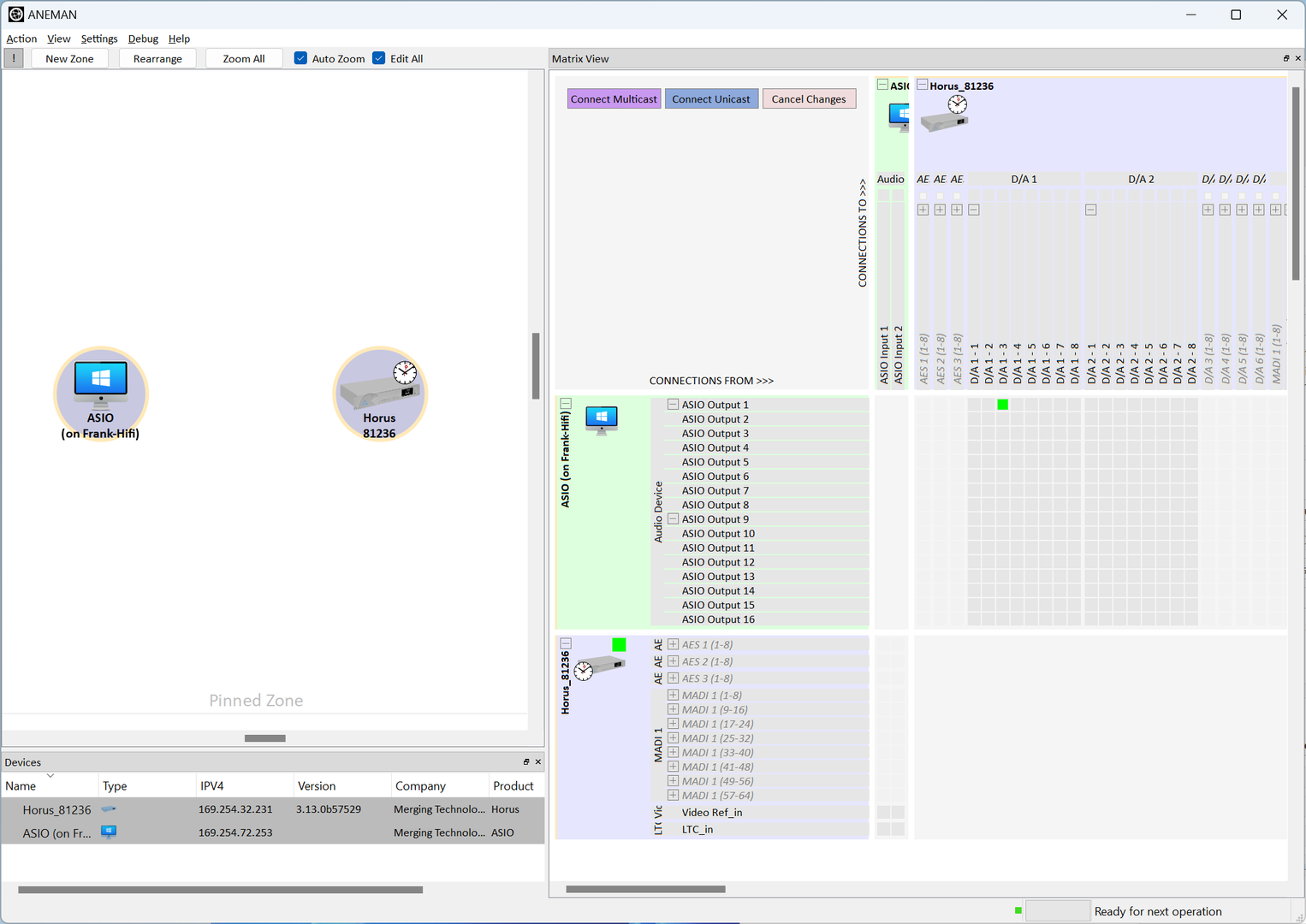Collapse the ASIO Output 1 group

click(x=673, y=405)
